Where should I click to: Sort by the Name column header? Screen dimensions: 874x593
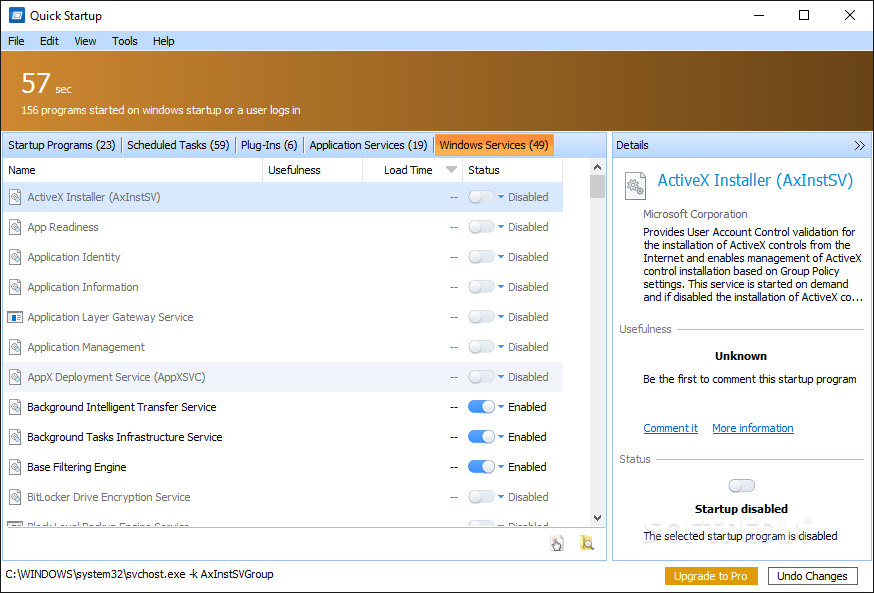133,170
